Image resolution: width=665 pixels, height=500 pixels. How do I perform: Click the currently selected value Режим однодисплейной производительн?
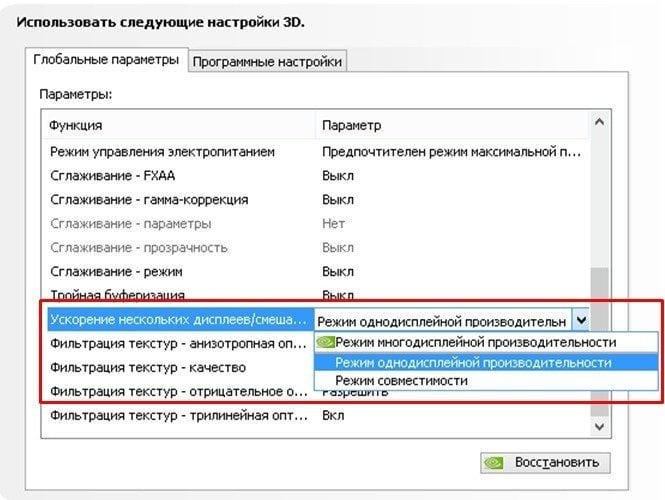click(442, 322)
